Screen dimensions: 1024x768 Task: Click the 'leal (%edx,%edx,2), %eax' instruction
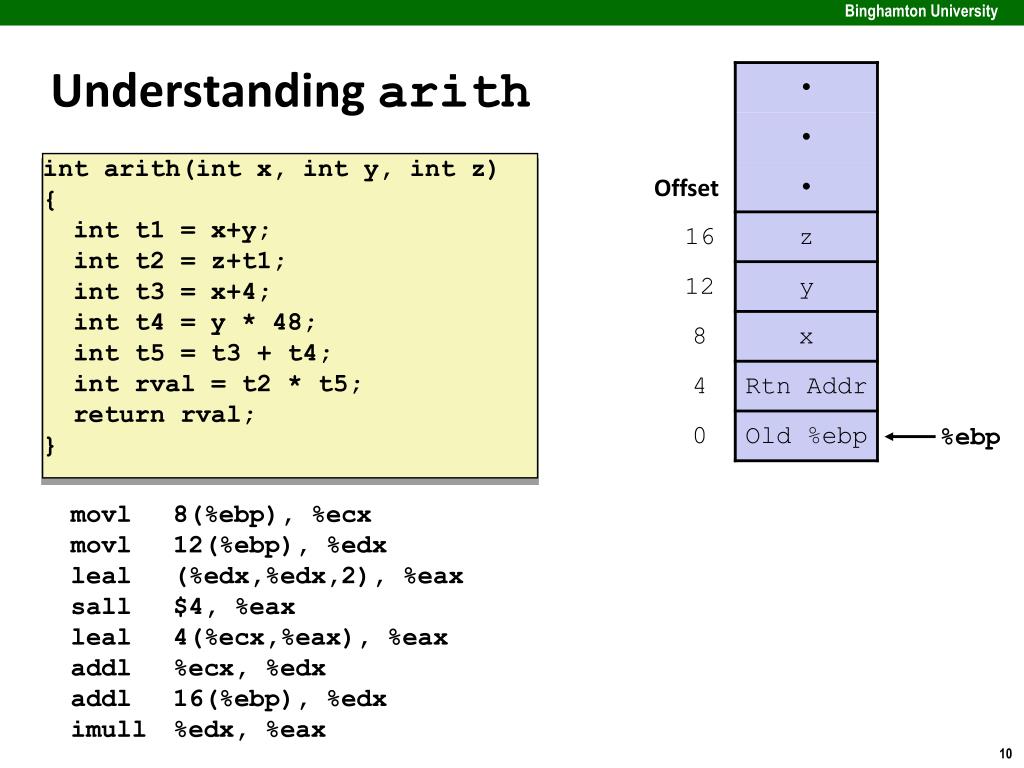coord(267,577)
